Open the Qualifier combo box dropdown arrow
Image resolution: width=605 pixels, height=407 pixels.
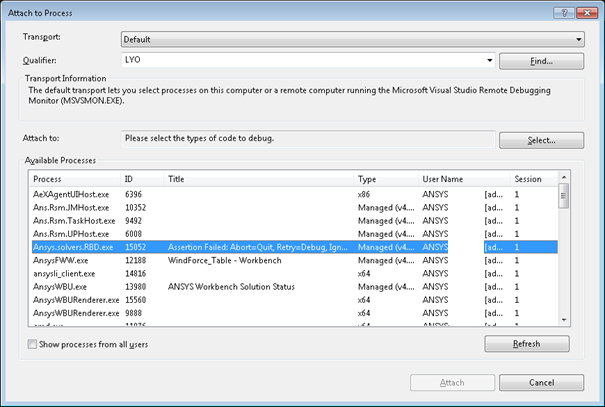click(489, 60)
